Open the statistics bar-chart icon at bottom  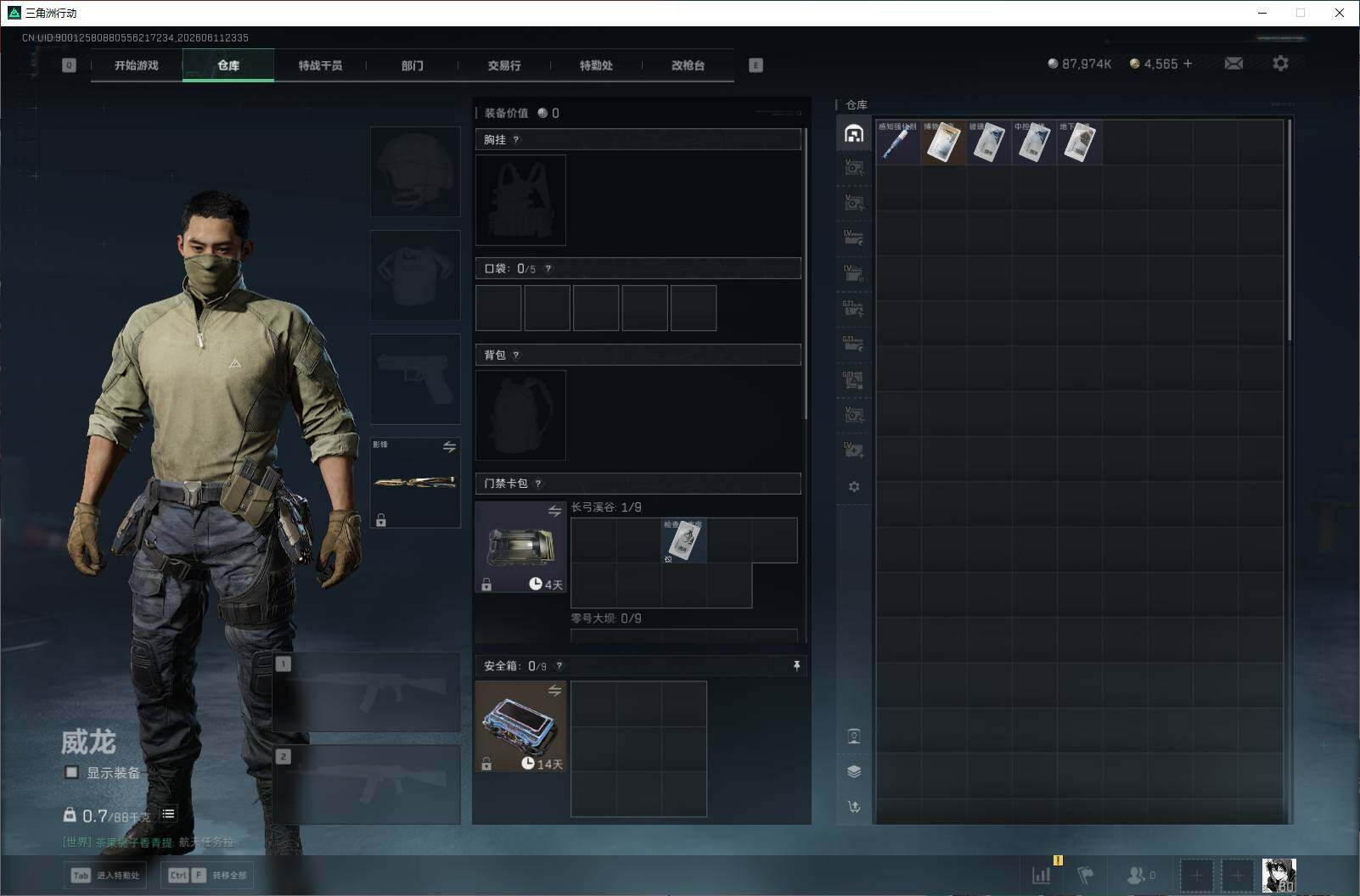click(x=1042, y=875)
